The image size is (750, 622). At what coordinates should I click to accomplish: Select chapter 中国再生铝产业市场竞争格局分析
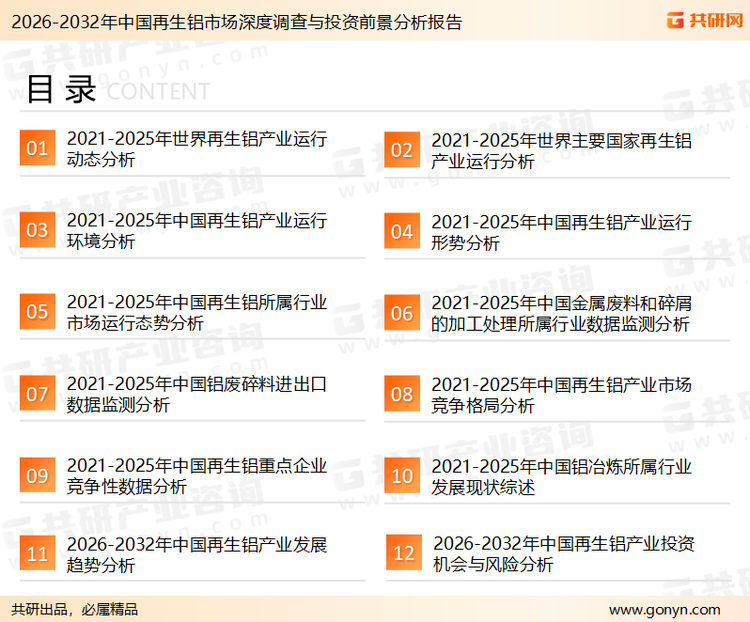[561, 395]
